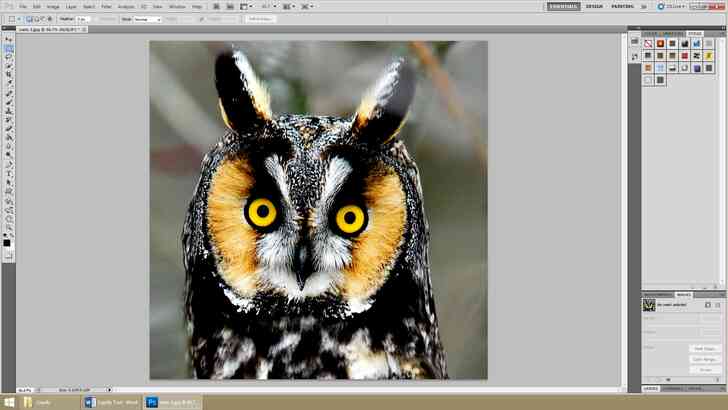This screenshot has width=728, height=410.
Task: Open the Filter menu
Action: tap(106, 7)
